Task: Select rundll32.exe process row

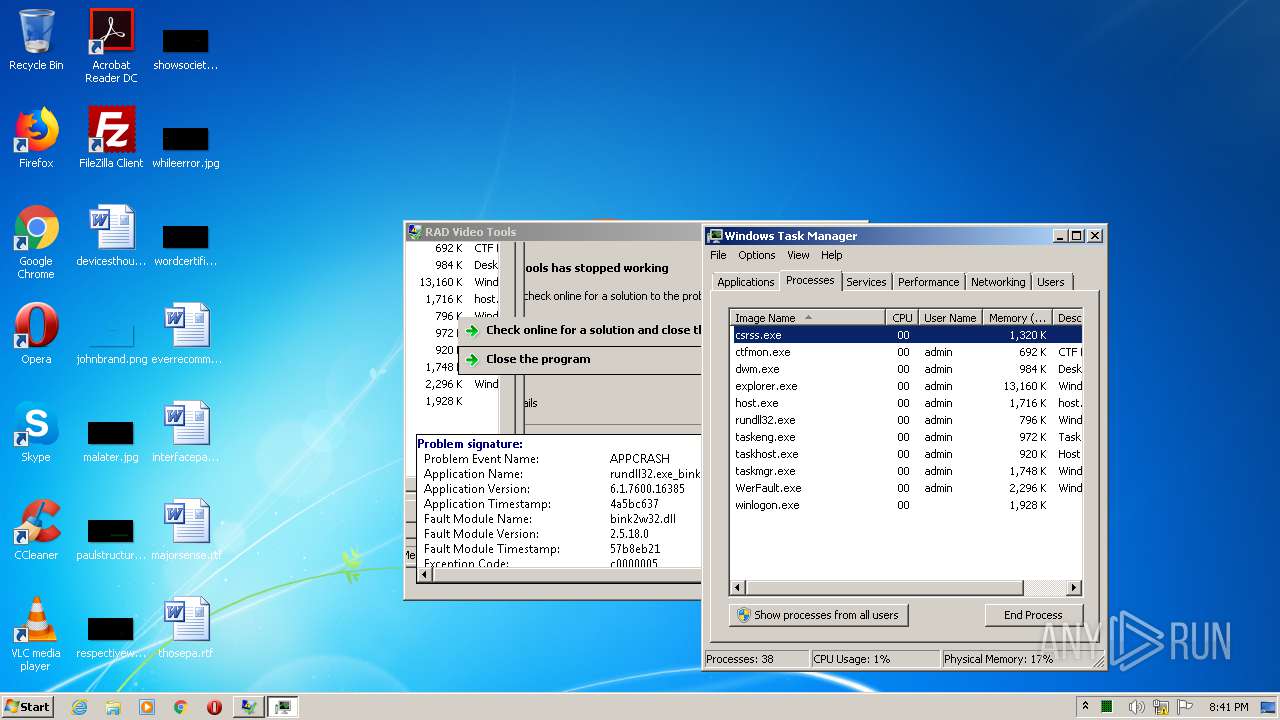Action: click(x=906, y=420)
